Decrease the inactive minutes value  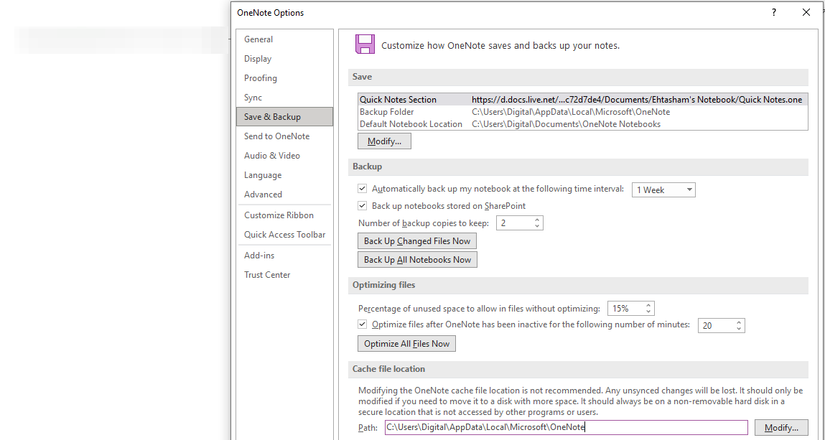739,329
